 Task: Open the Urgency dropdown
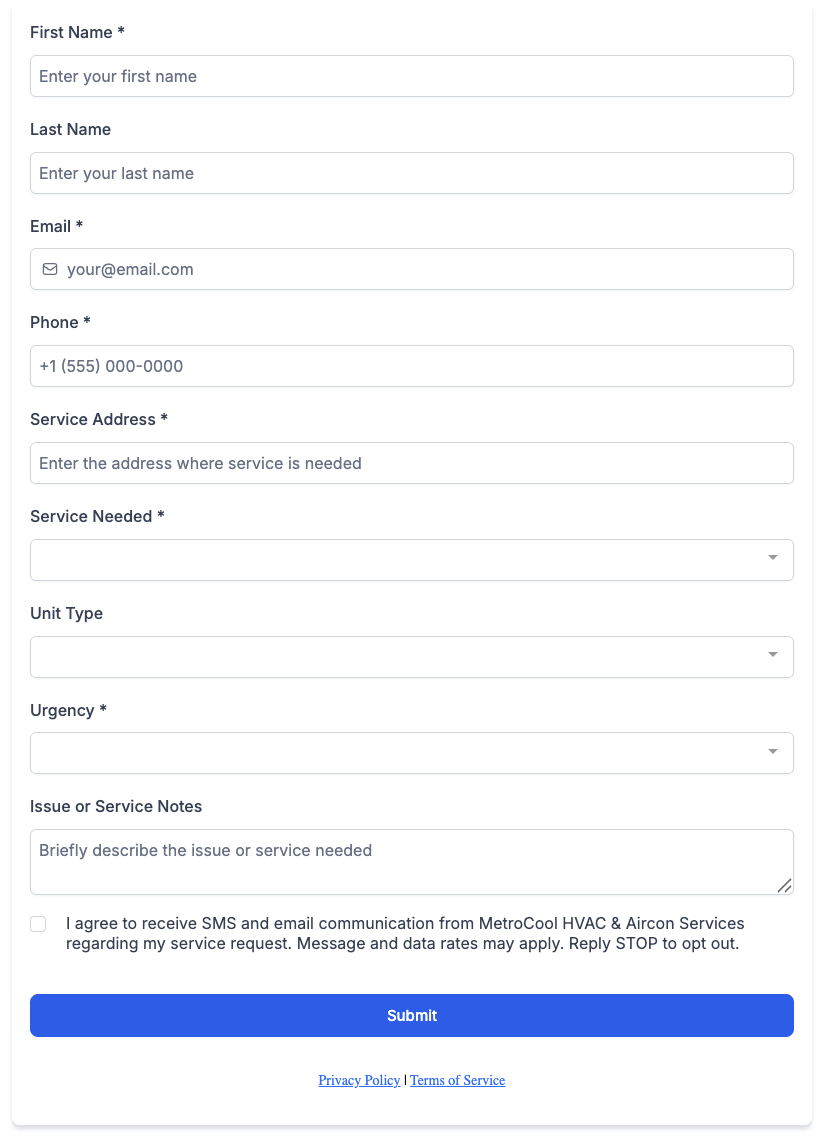click(412, 753)
